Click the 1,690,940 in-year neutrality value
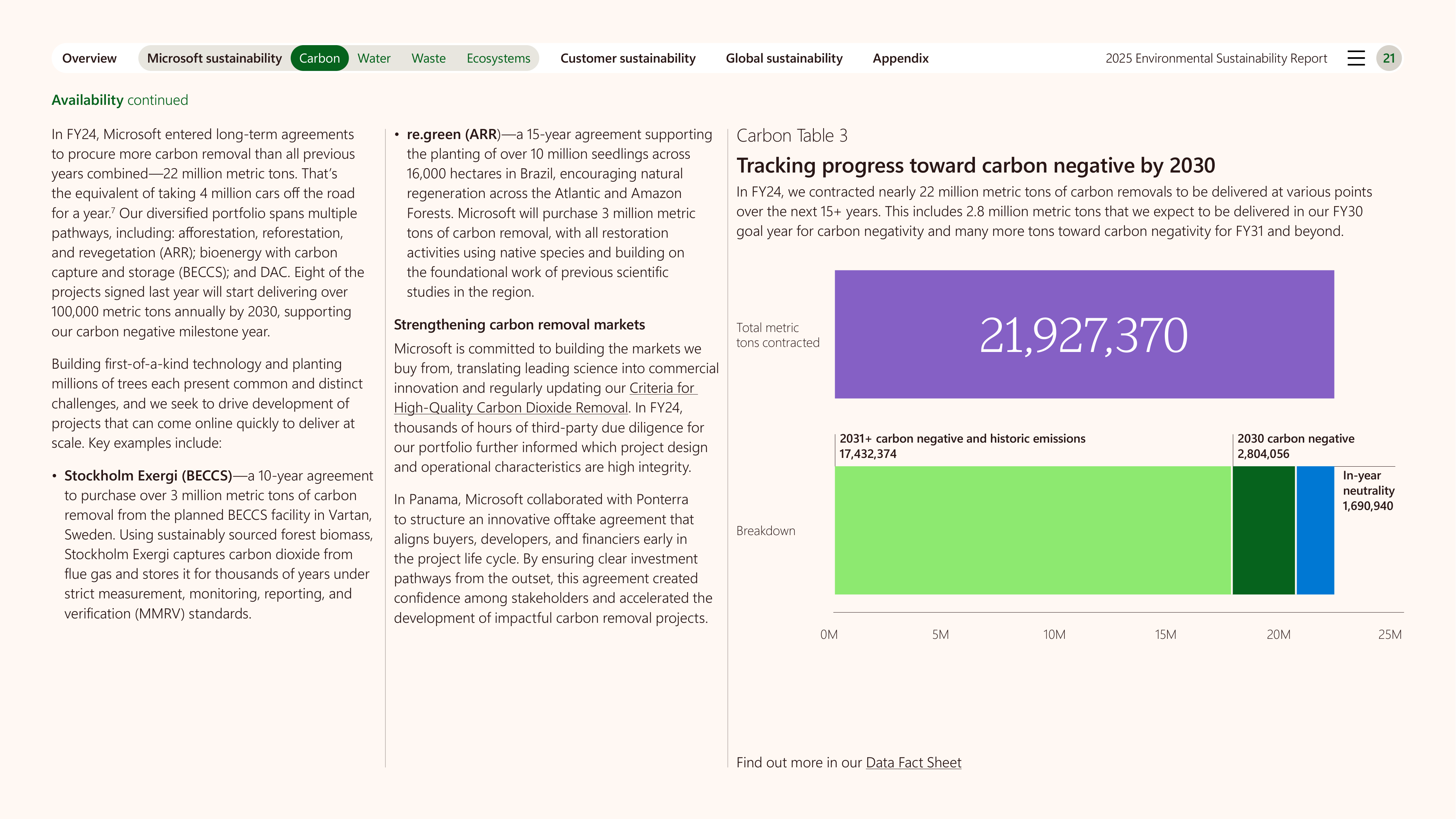 pos(1368,506)
